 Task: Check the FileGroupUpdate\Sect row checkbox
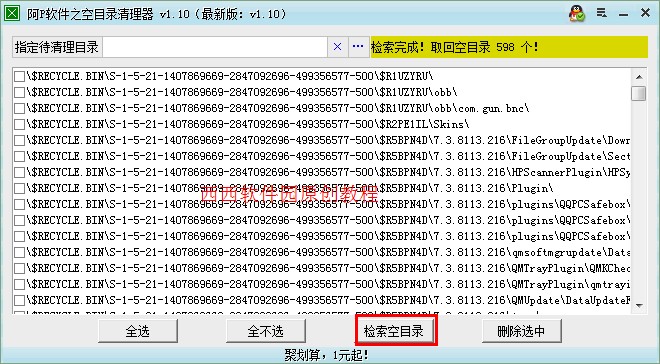coord(19,157)
